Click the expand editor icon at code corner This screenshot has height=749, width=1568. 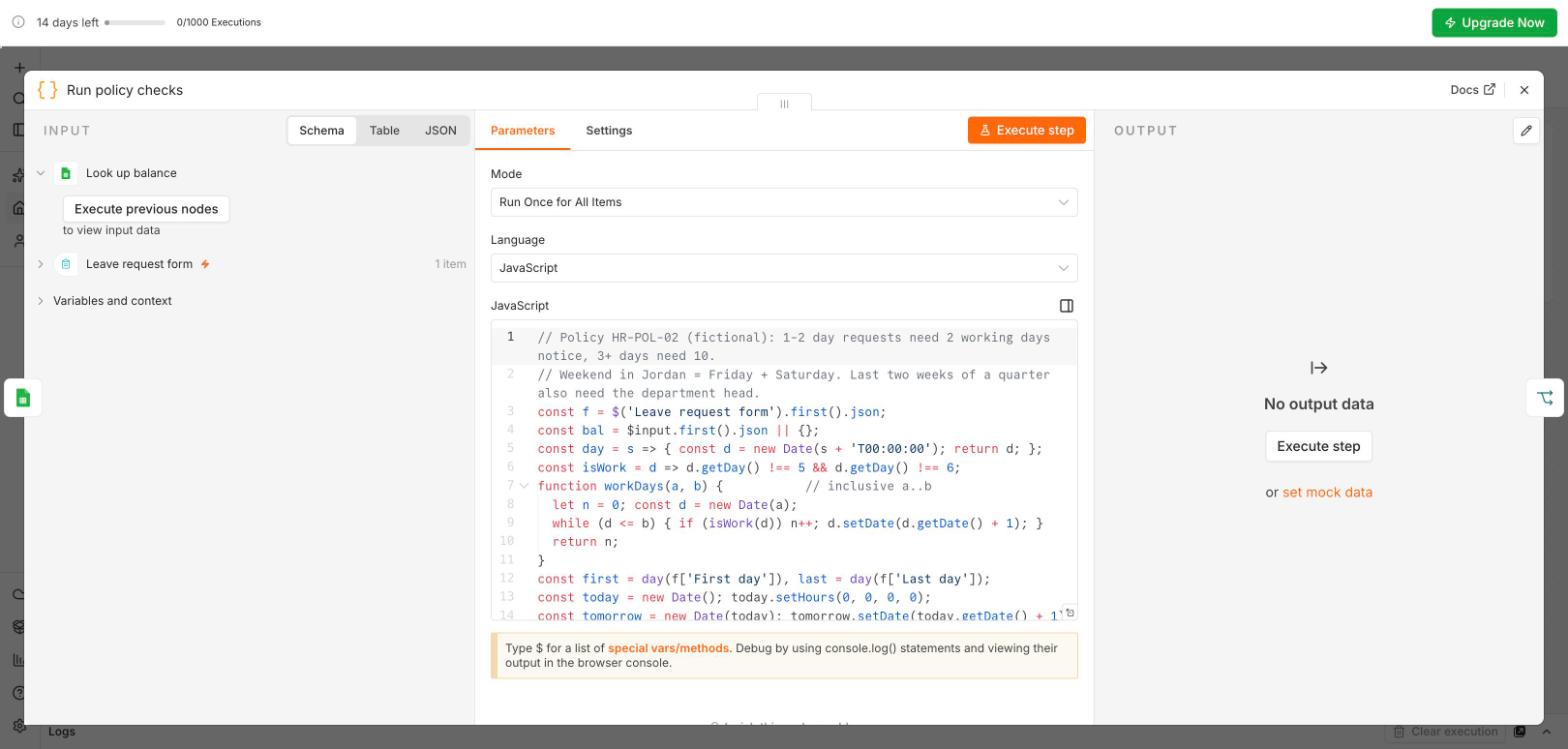click(1070, 613)
